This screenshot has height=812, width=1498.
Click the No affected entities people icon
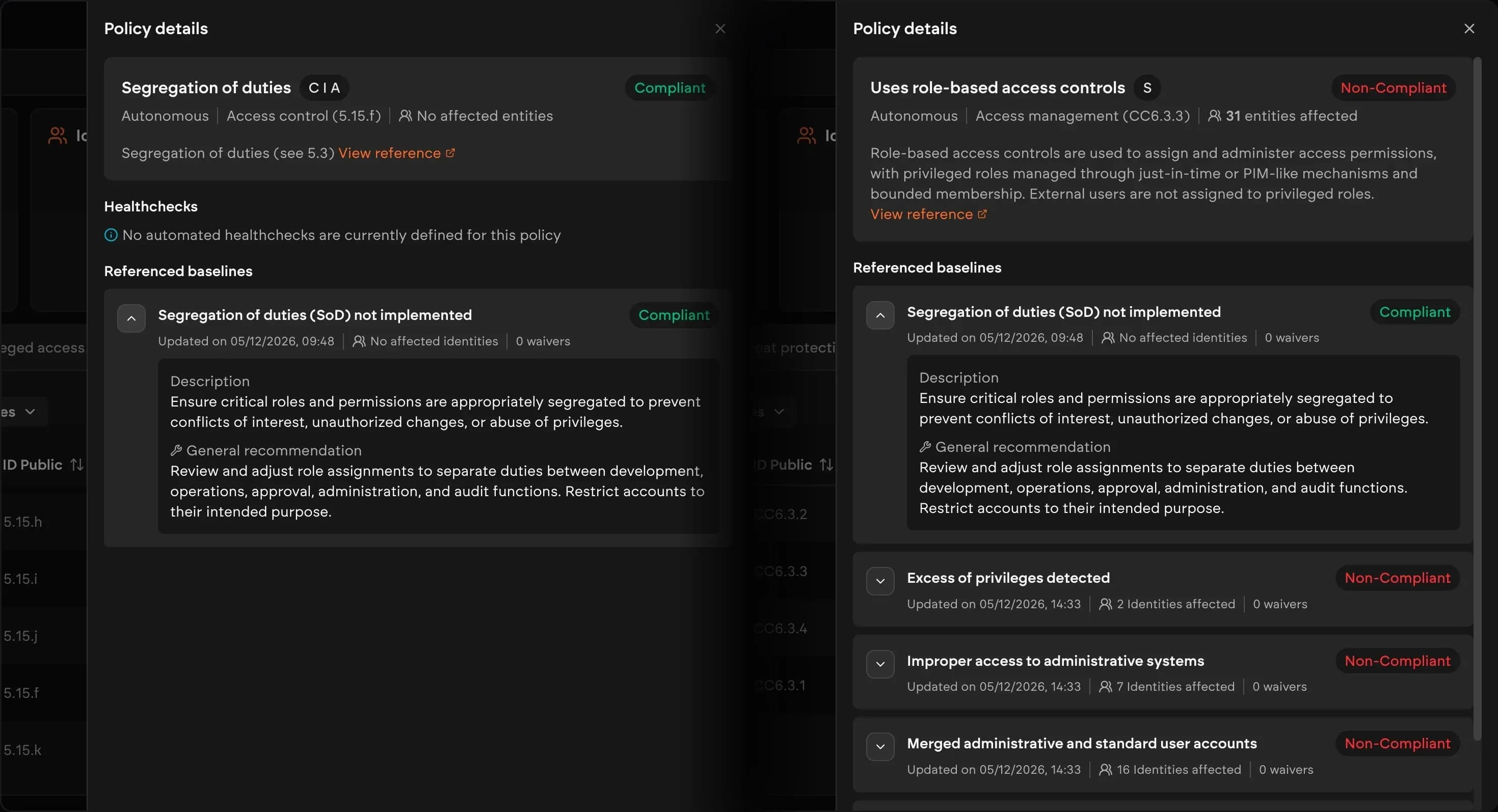tap(405, 116)
